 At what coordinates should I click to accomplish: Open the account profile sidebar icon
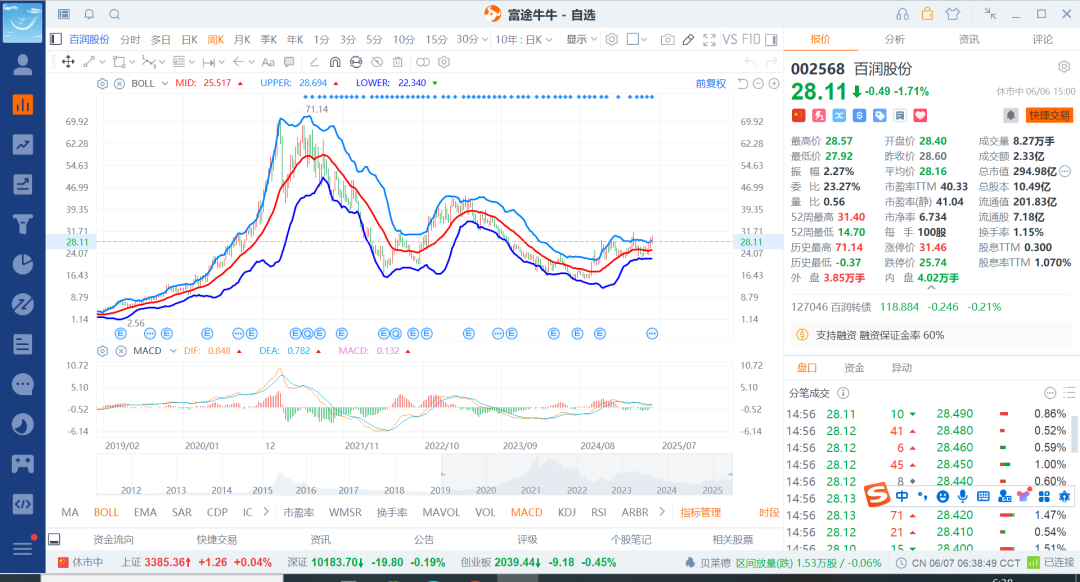(x=23, y=65)
